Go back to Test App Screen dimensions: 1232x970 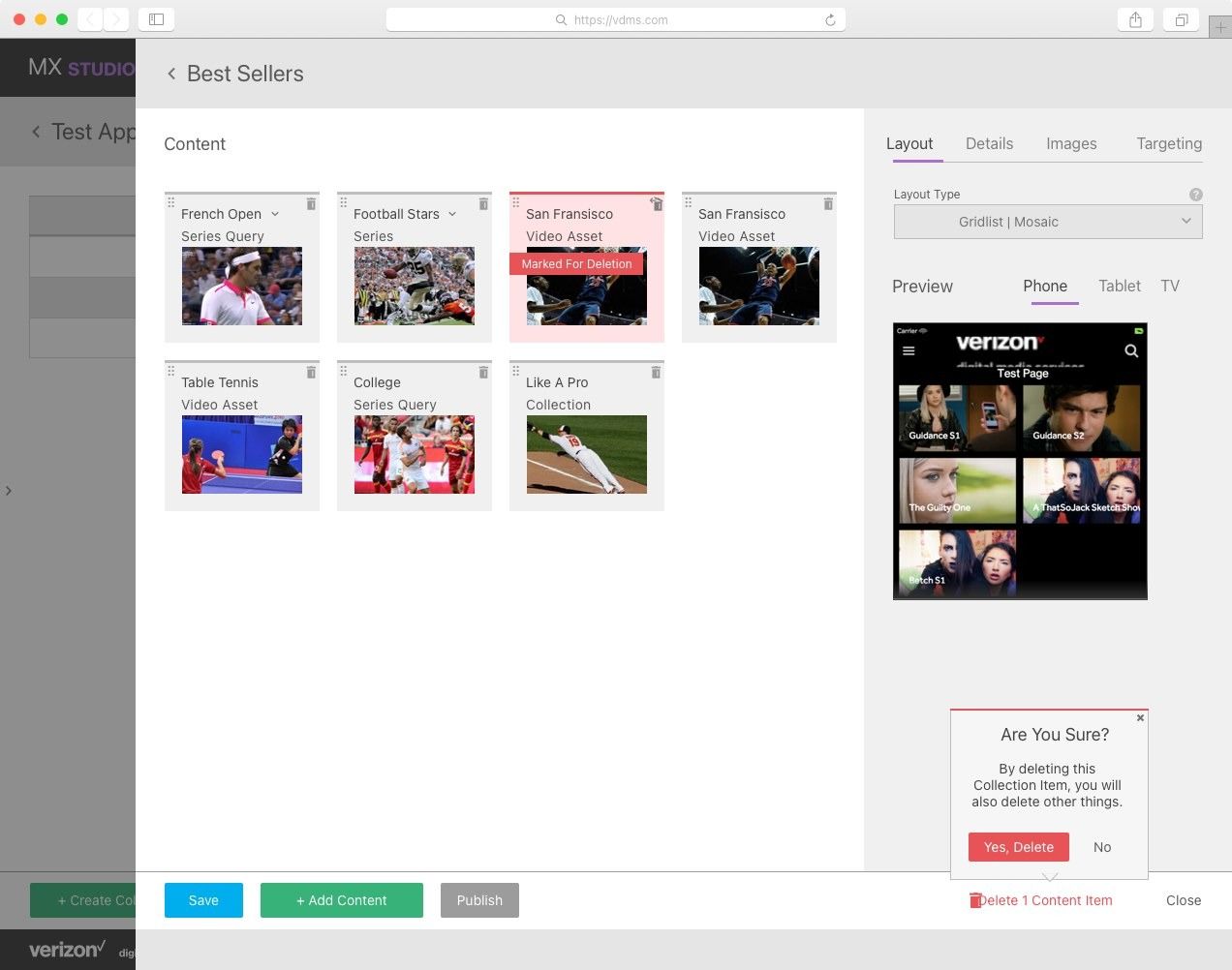[36, 132]
